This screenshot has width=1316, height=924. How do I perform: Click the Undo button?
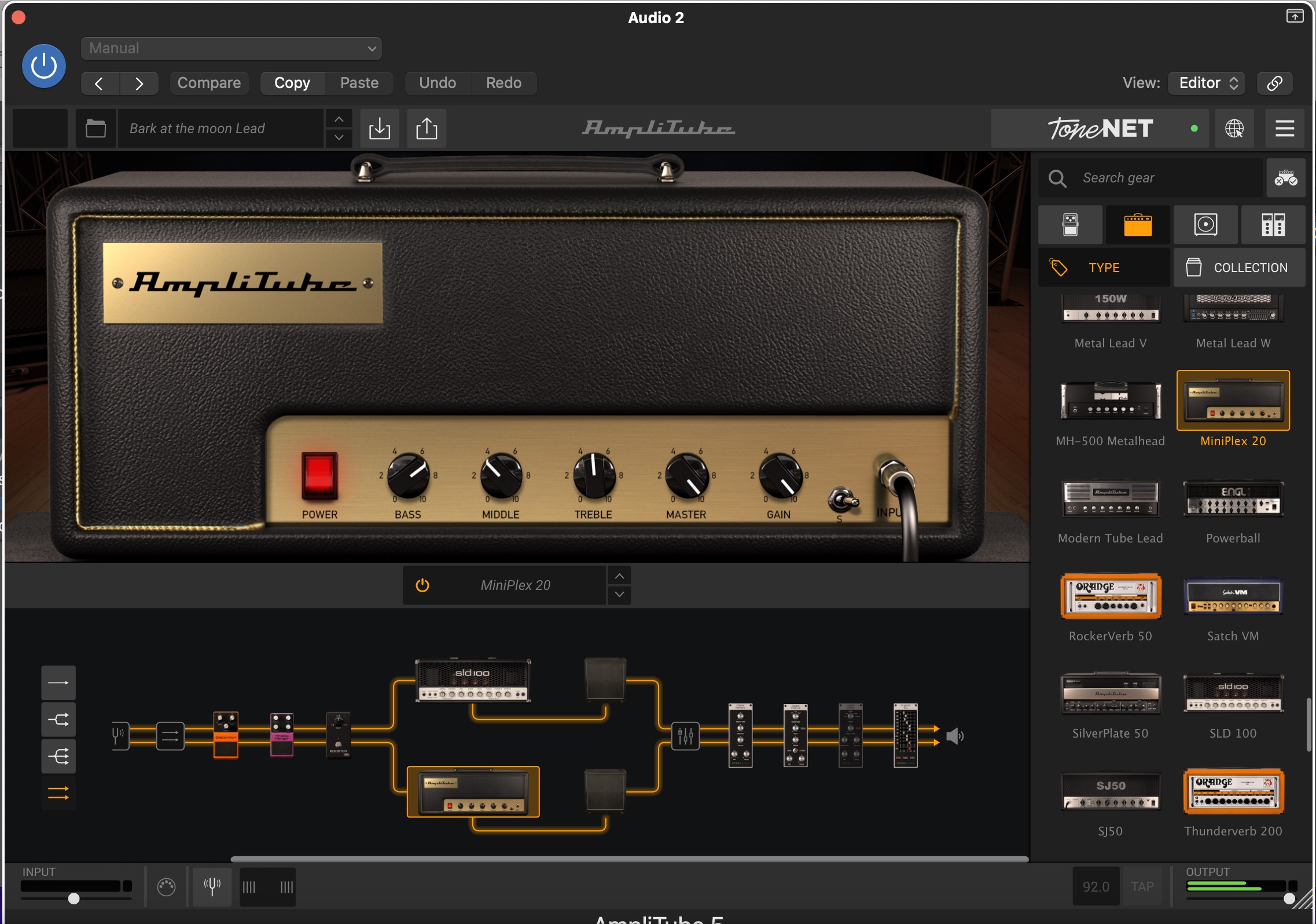438,83
